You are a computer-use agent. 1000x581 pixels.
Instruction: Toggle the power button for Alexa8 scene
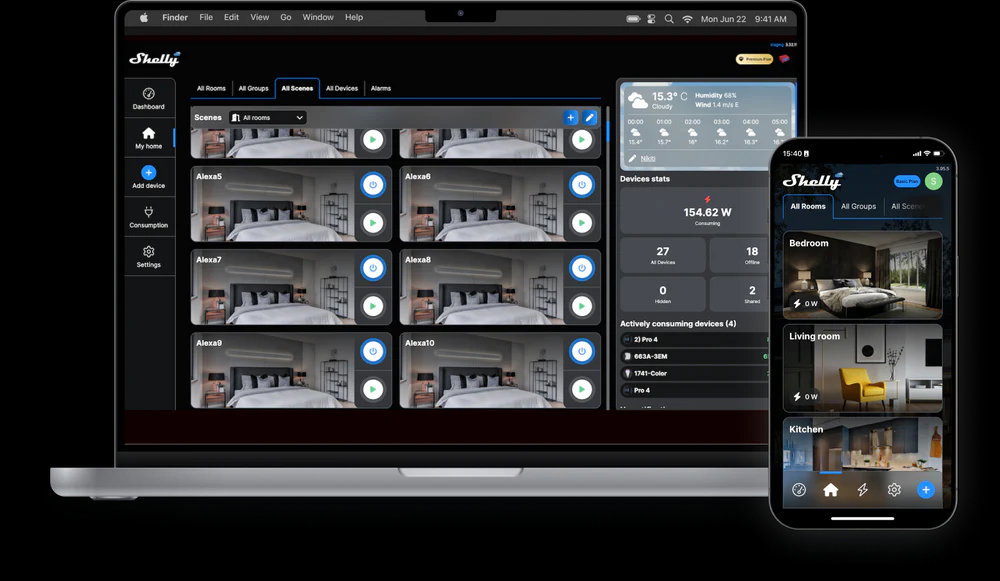[582, 268]
